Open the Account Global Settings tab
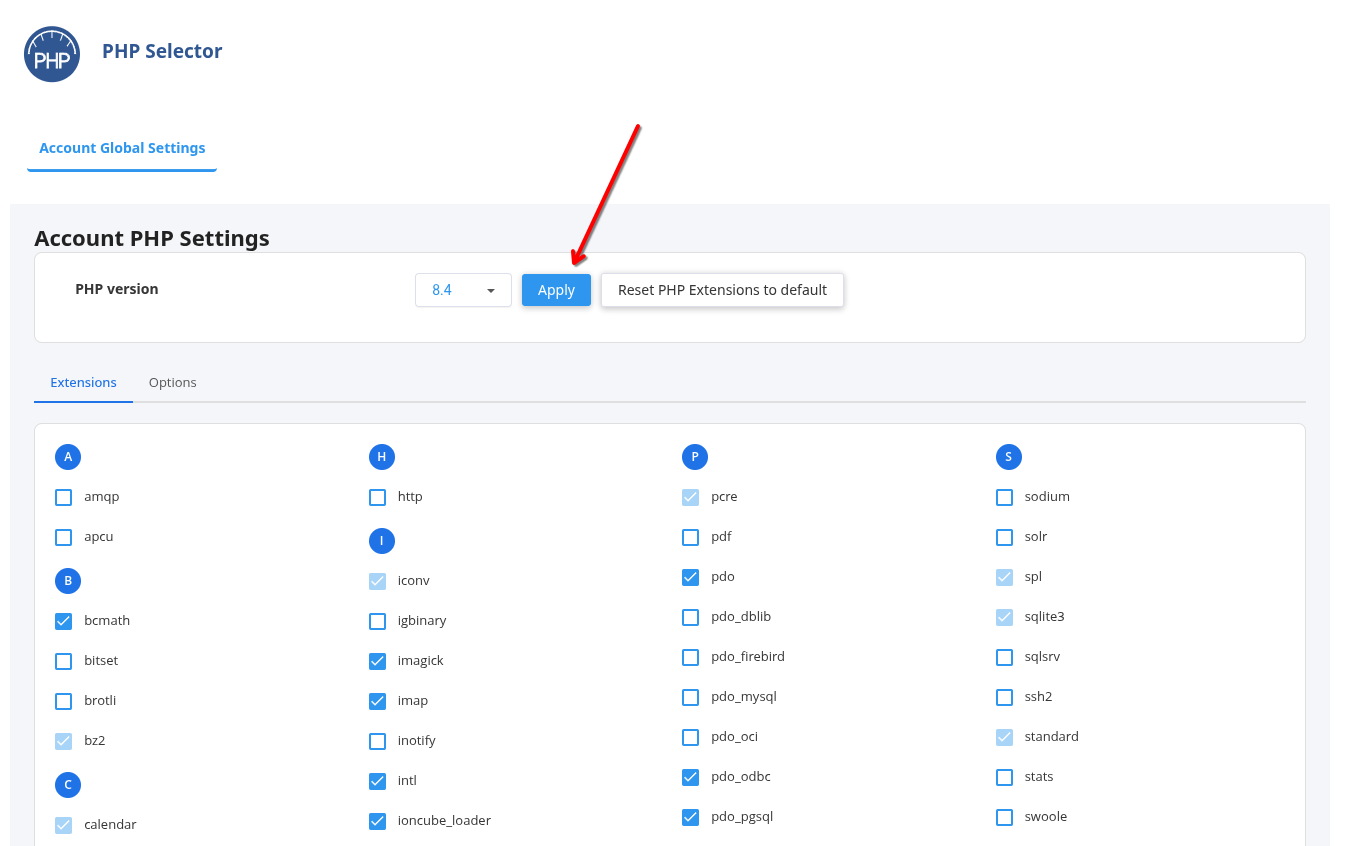The image size is (1348, 846). 122,148
